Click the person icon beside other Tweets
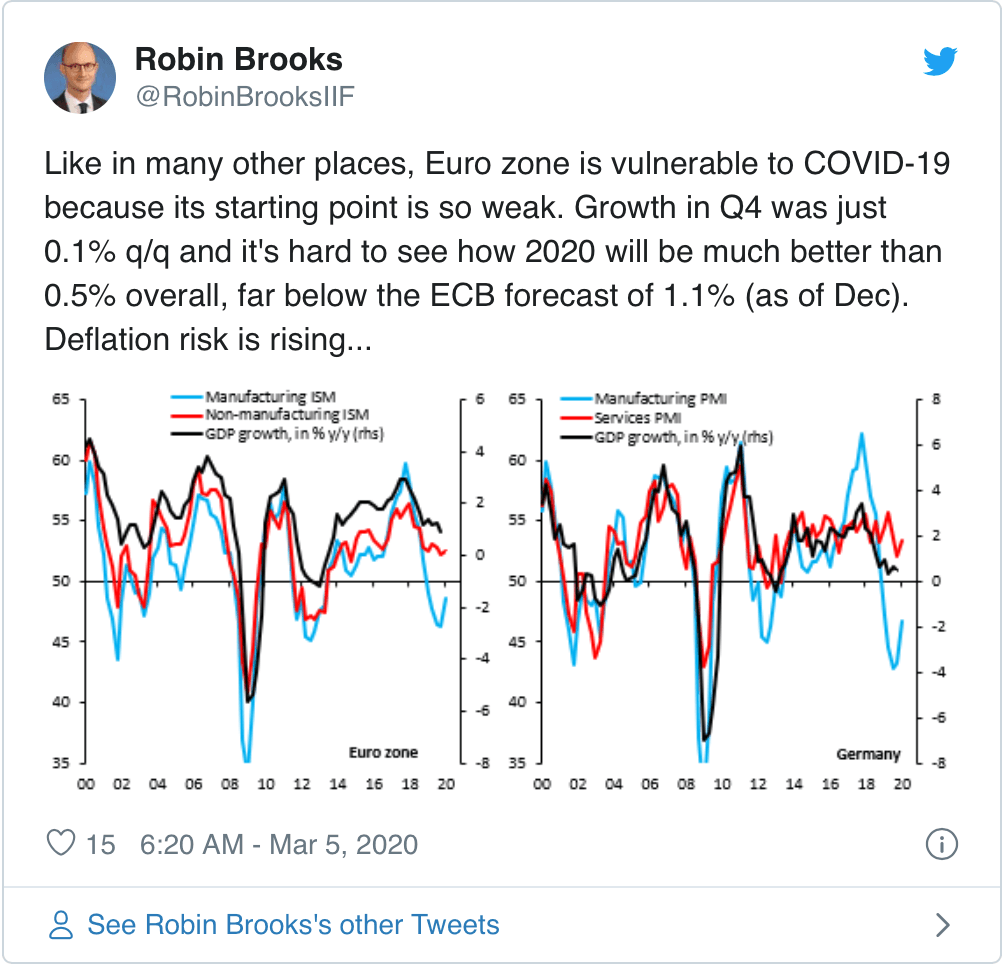The height and width of the screenshot is (972, 1006). click(x=62, y=924)
